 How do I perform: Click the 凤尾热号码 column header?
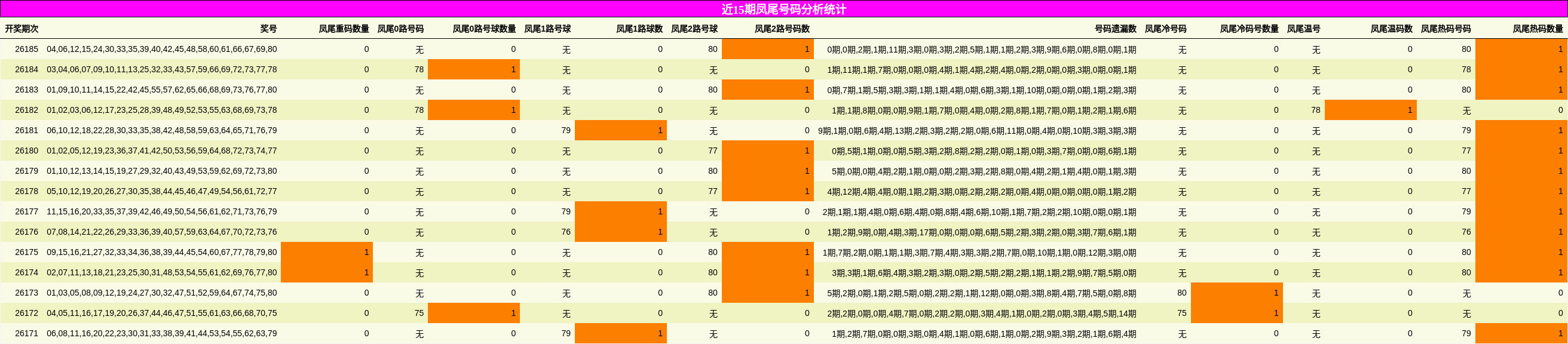point(1446,29)
